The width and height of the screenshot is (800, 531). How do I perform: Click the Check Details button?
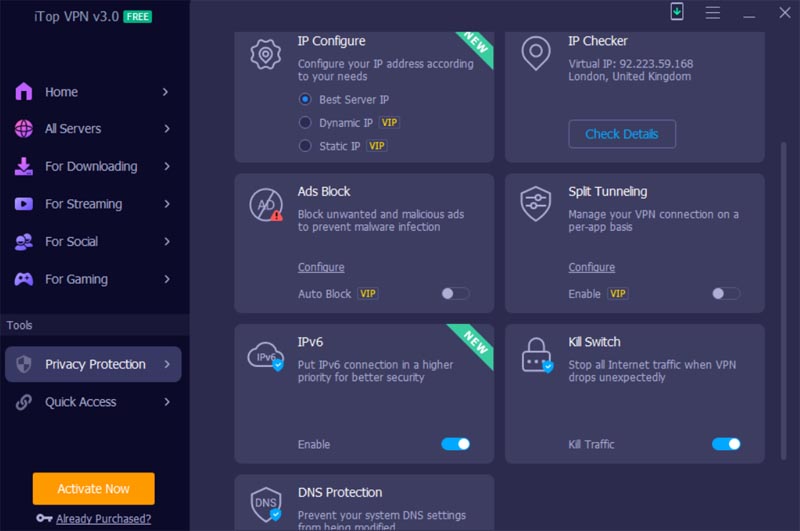(622, 134)
